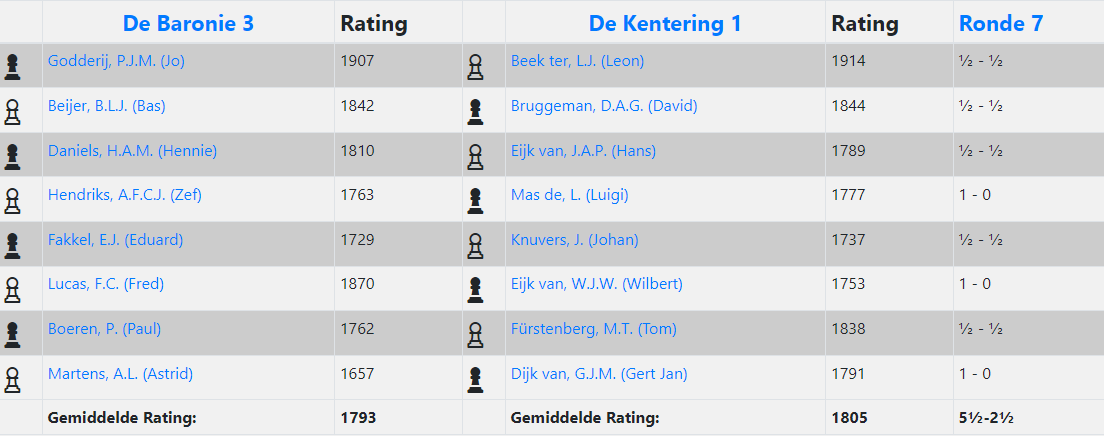Click the white pawn icon beside Beijer
Screen dimensions: 1104x436
[12, 113]
